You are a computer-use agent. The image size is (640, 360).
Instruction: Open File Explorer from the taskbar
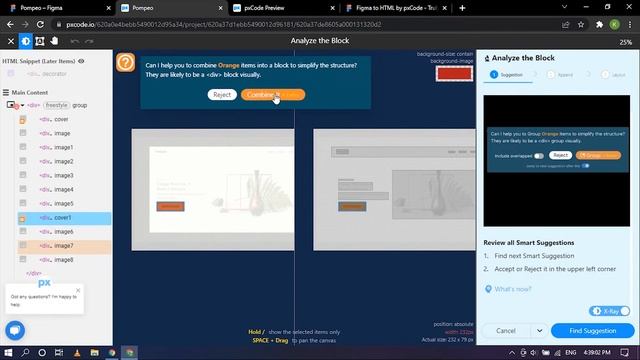point(94,352)
